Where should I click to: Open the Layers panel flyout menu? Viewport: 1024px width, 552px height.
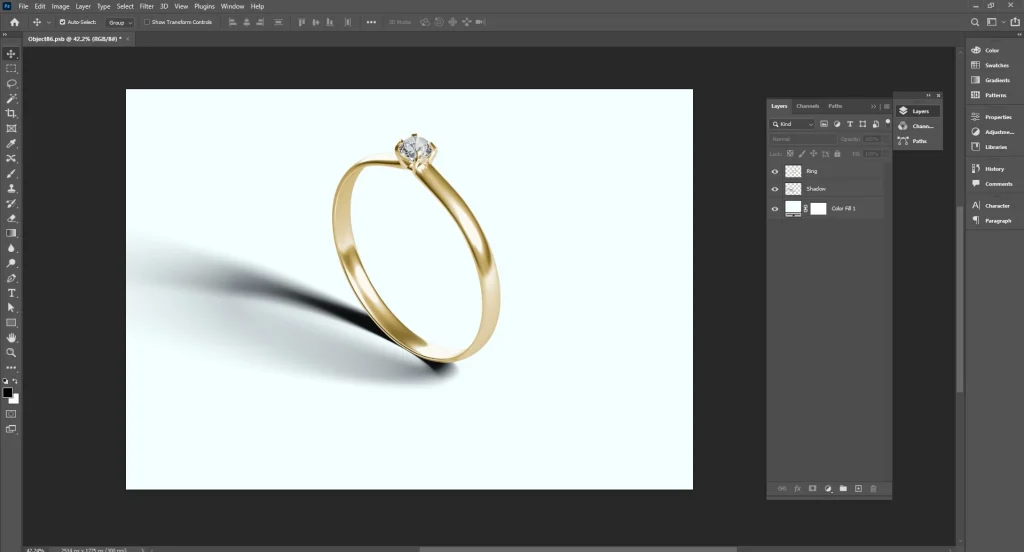(x=886, y=106)
